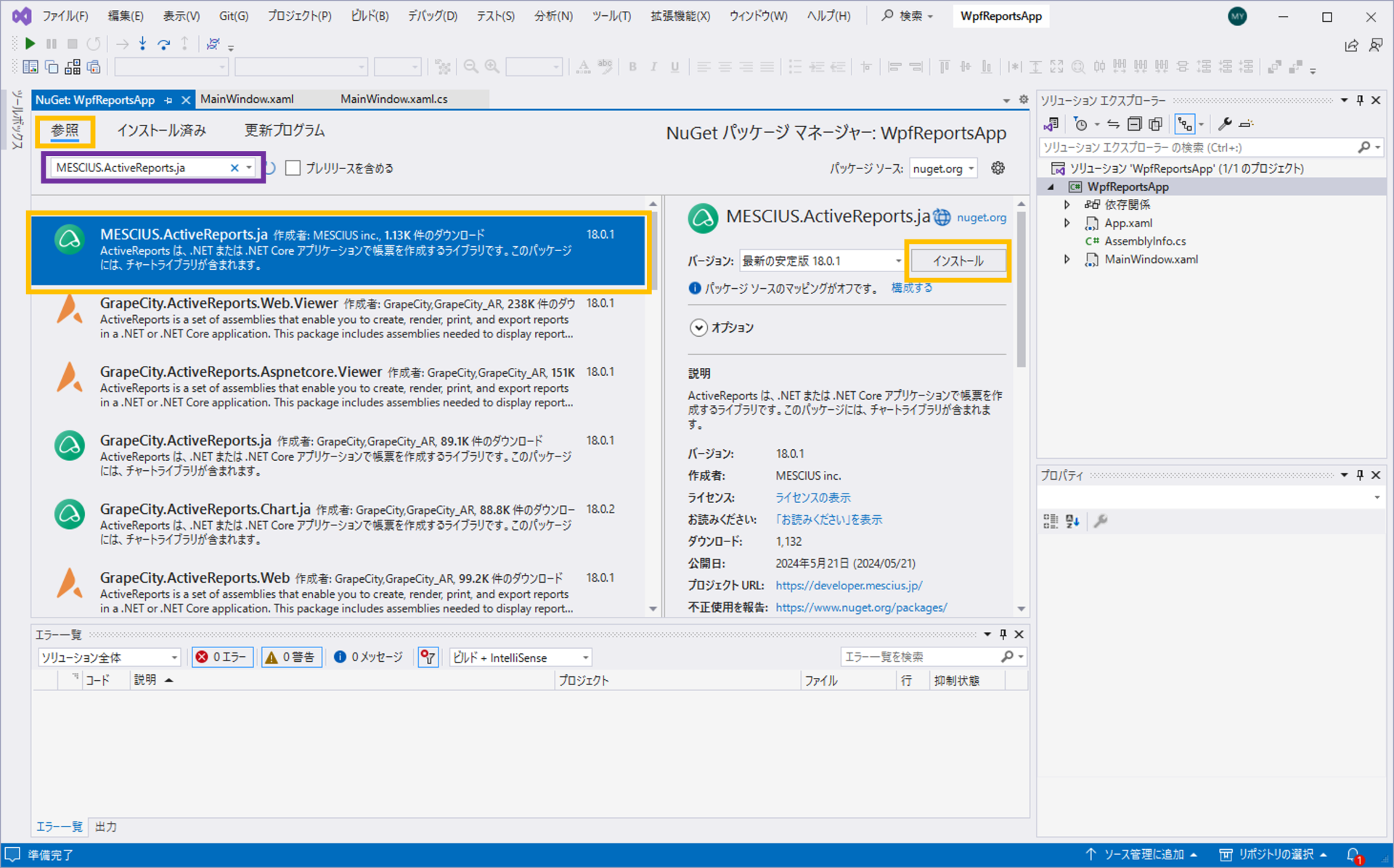Switch to the Updates tab in NuGet
1394x868 pixels.
pos(285,131)
